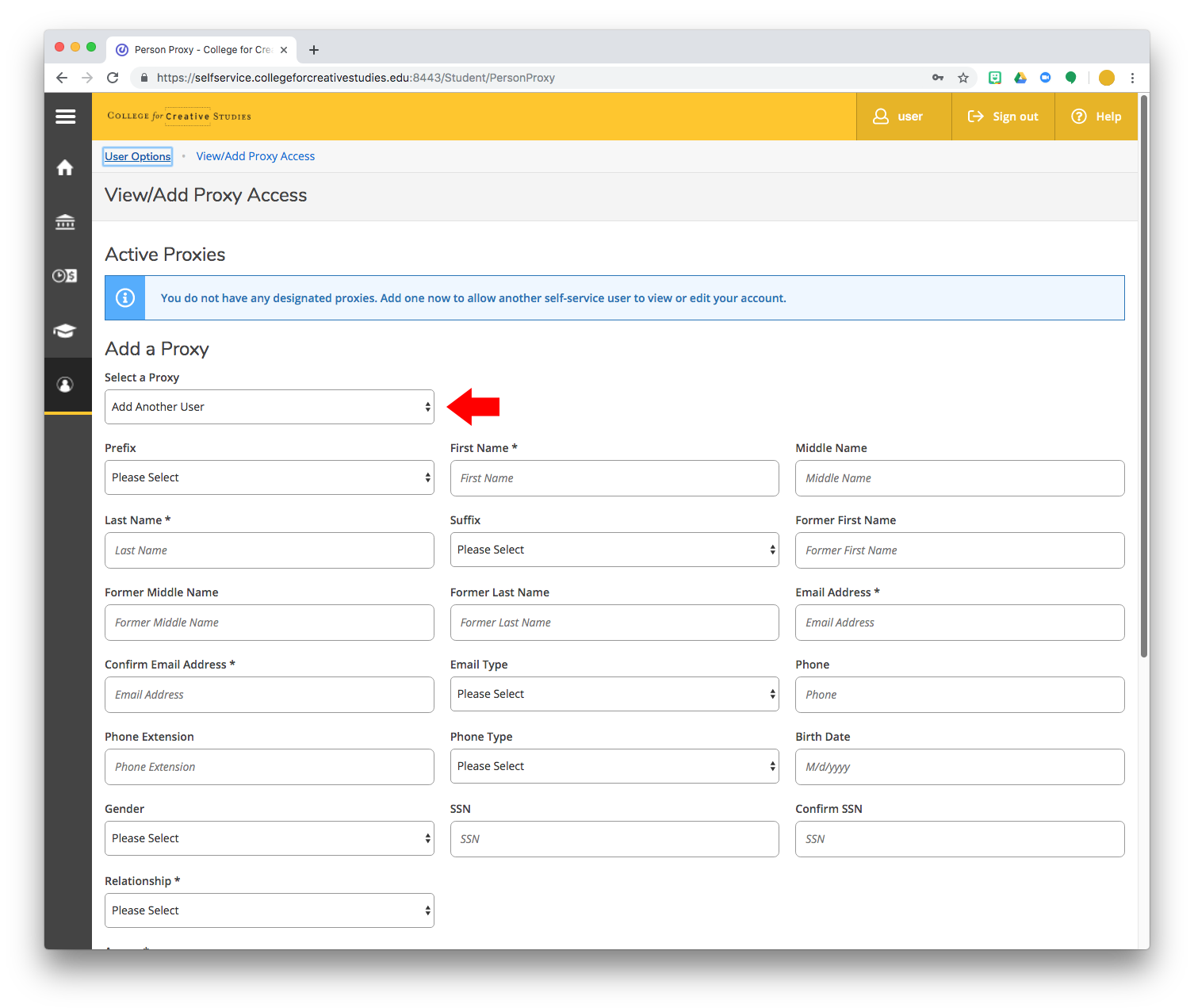Viewport: 1194px width, 1008px height.
Task: Click the person icon in the sidebar
Action: coord(65,385)
